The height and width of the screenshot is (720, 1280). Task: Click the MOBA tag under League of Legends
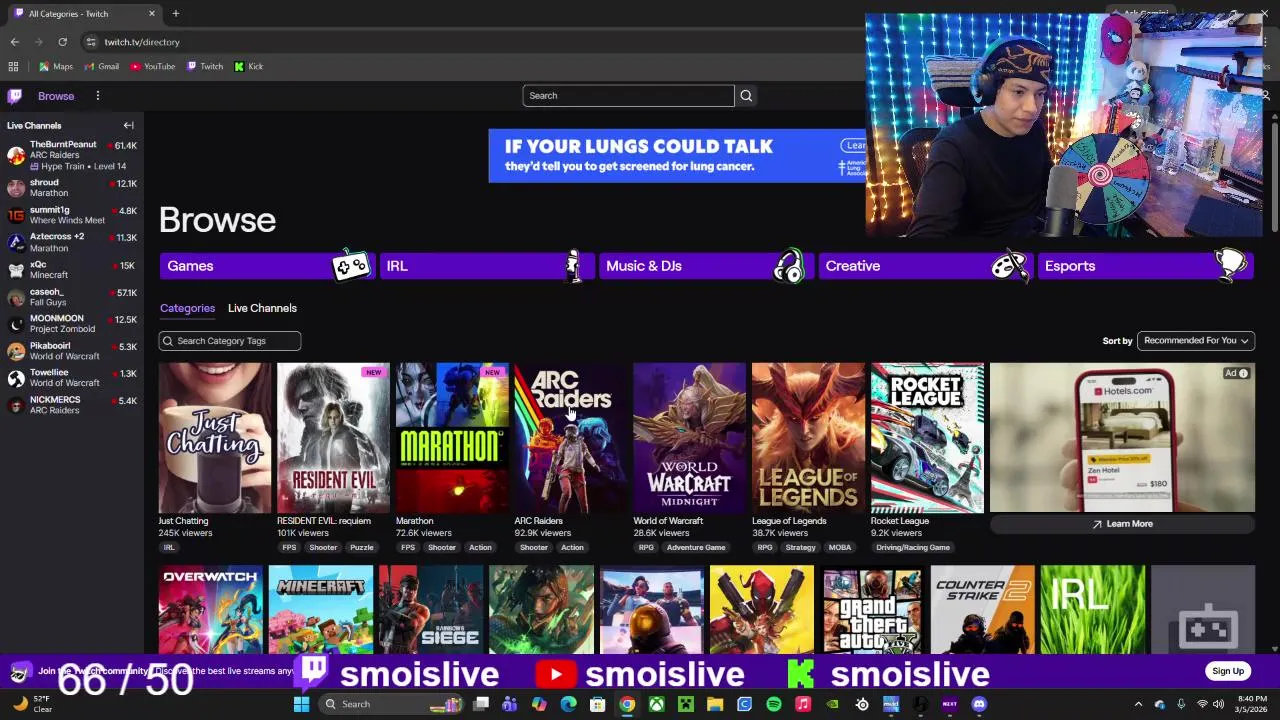[840, 547]
